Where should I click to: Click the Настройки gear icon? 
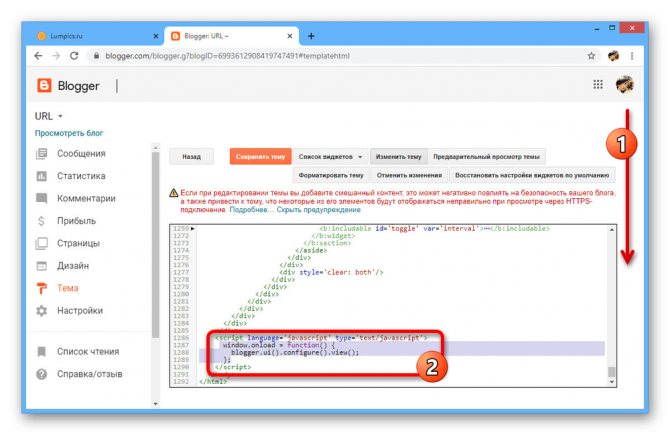point(41,311)
